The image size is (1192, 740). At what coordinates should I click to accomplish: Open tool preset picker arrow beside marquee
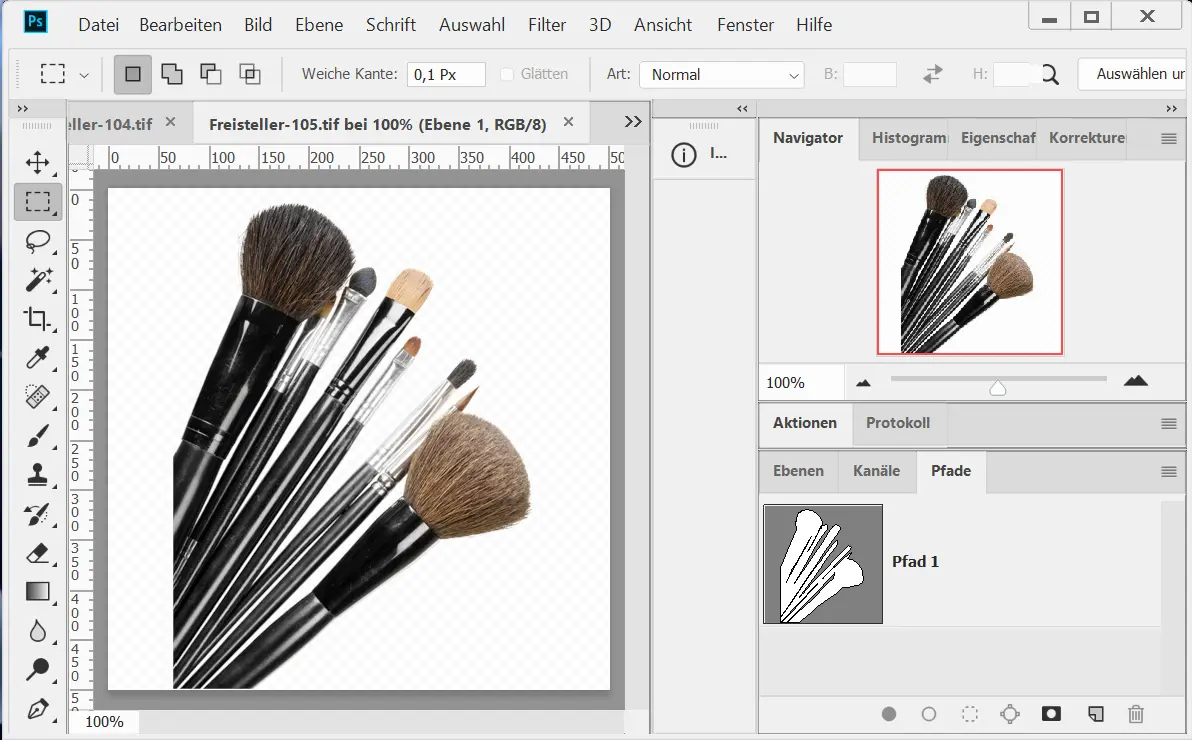pyautogui.click(x=84, y=75)
